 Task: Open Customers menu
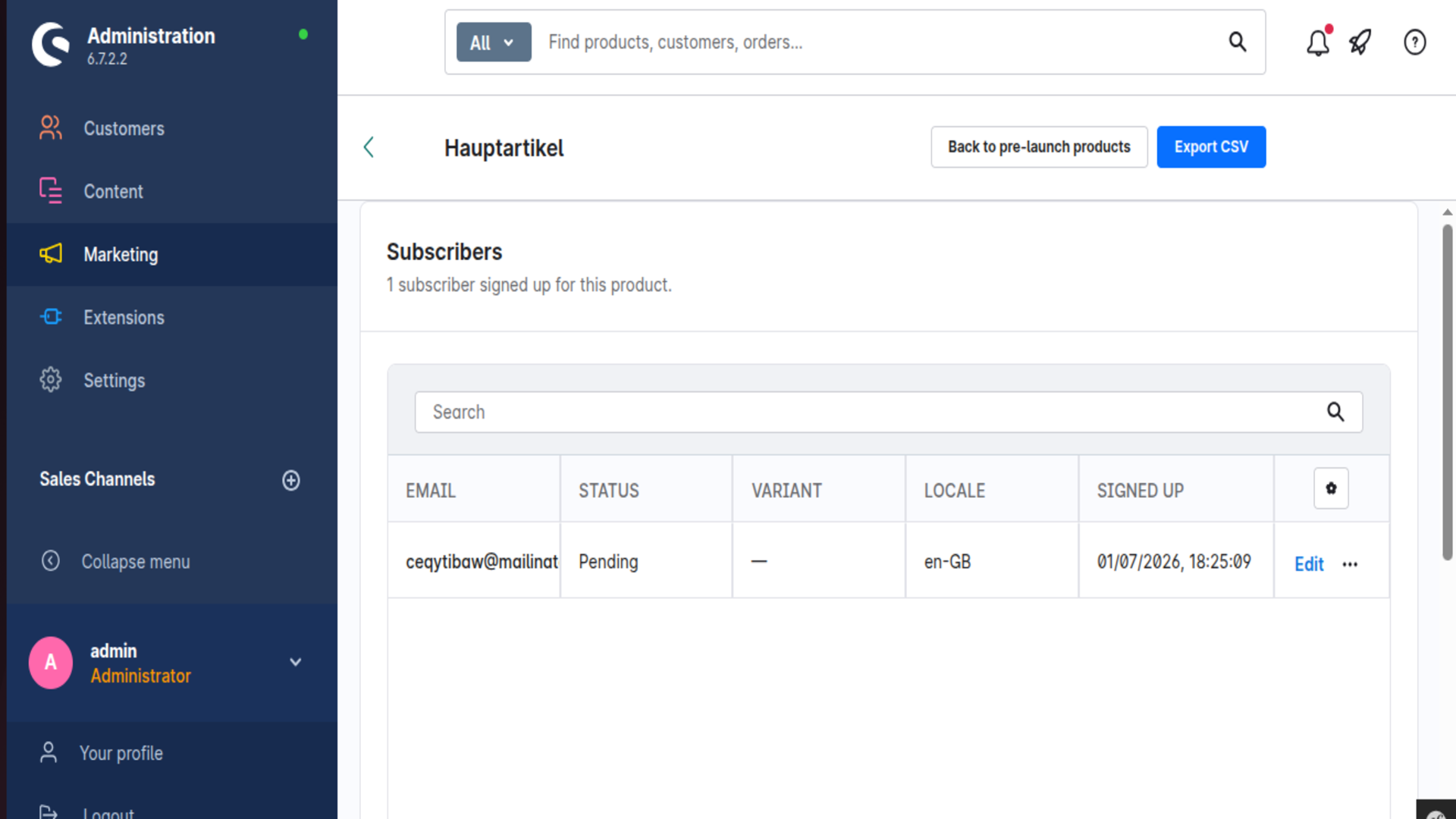[x=172, y=128]
